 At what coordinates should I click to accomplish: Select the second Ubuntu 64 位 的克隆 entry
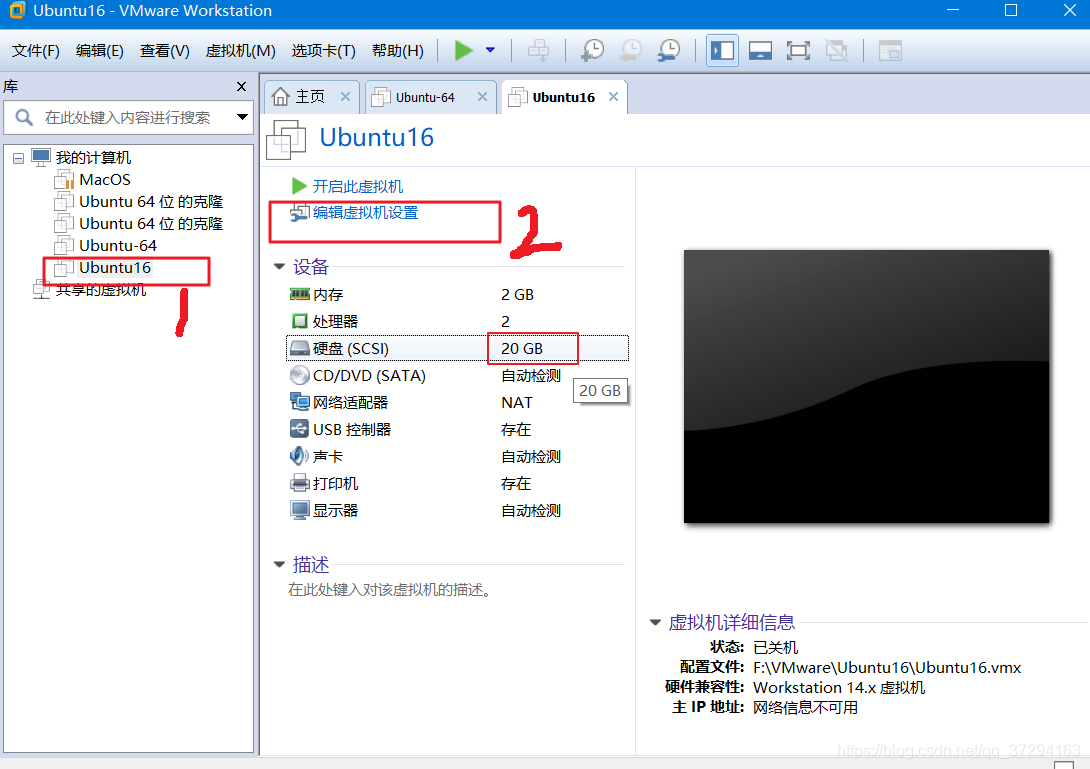click(151, 224)
